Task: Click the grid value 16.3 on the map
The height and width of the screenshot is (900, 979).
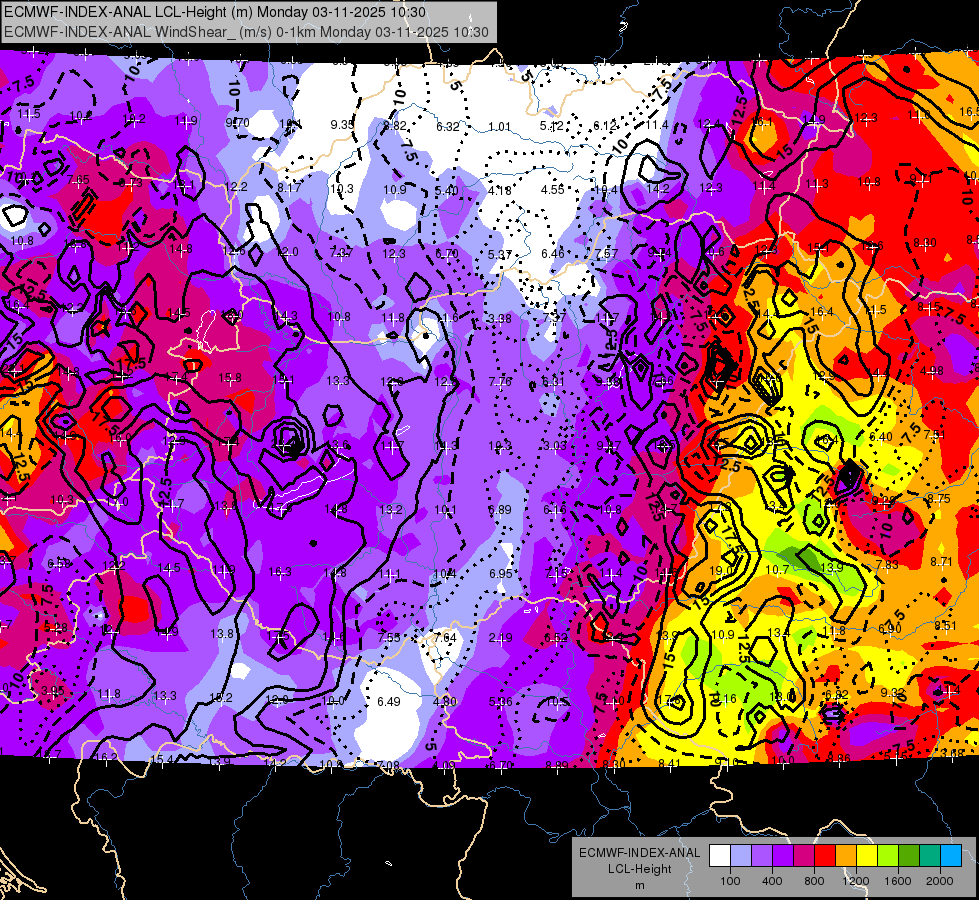Action: tap(280, 572)
